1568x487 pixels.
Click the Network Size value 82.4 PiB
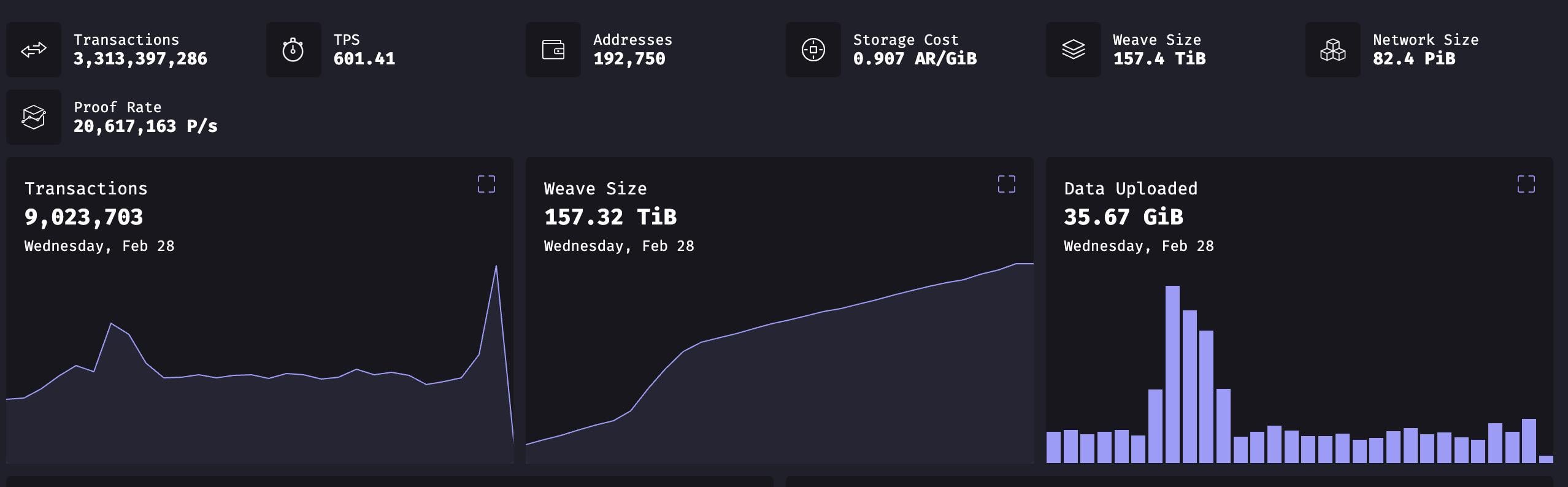click(x=1414, y=59)
